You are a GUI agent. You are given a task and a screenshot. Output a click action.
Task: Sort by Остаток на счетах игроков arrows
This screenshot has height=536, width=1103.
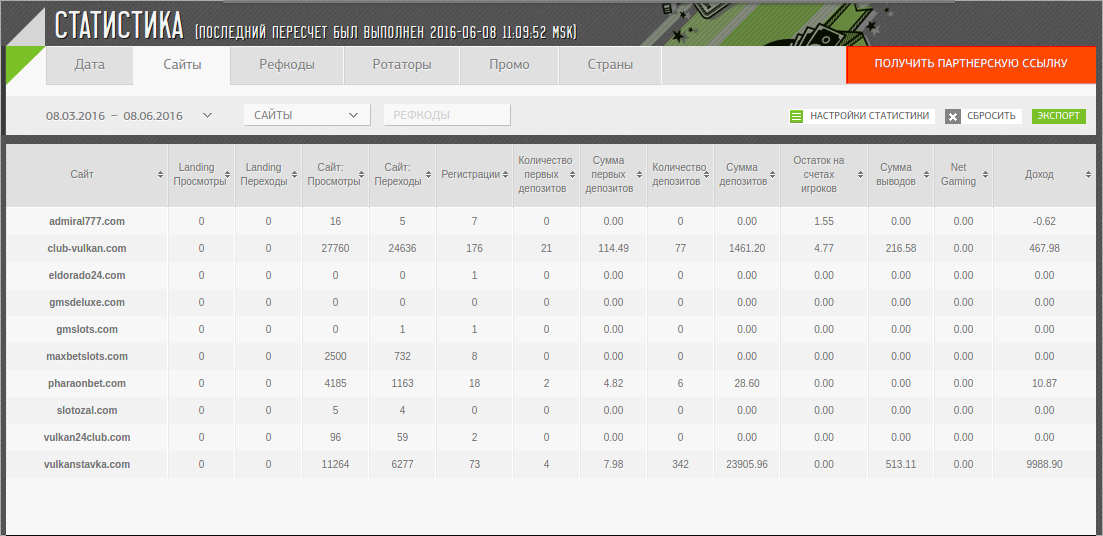861,174
